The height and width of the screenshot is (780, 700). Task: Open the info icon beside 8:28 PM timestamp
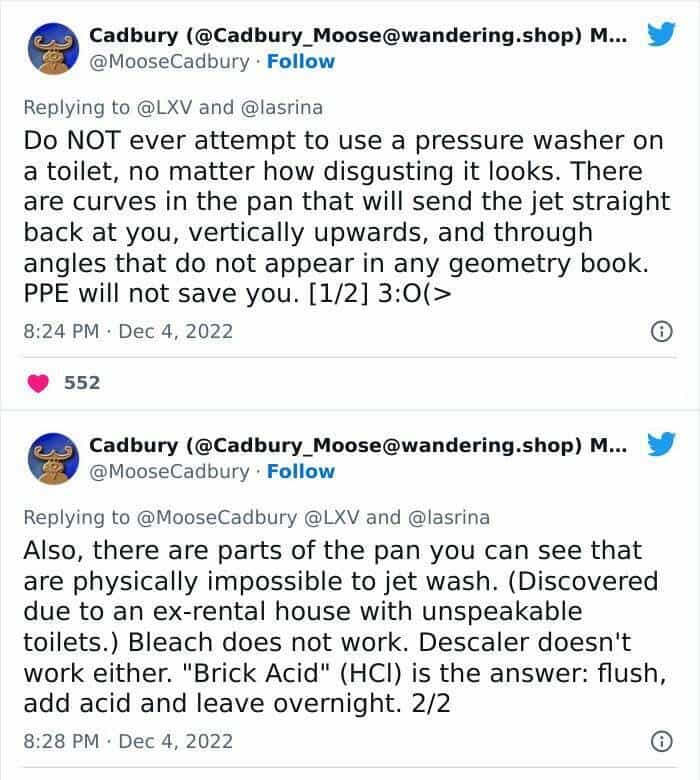click(x=660, y=741)
